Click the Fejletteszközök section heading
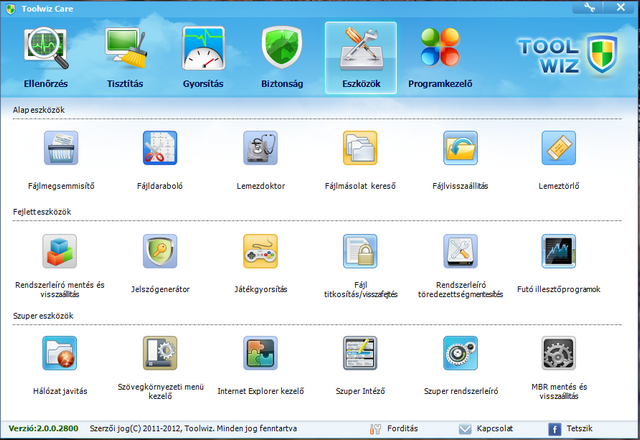Screen dimensions: 640x440 42,212
